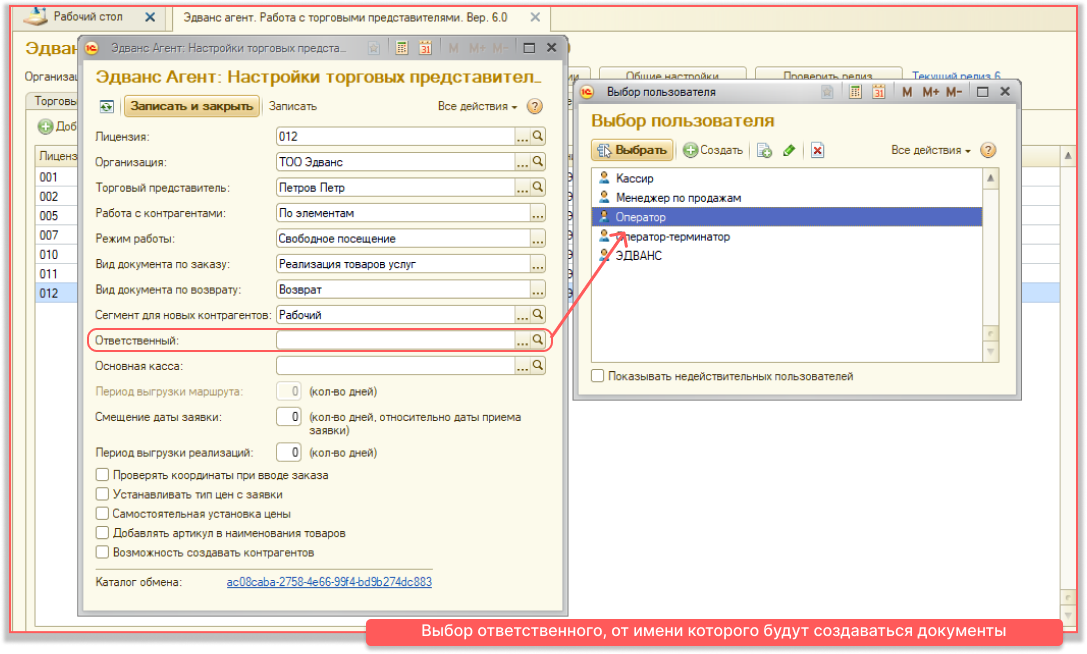Click M- button in the Выбор пользователя title bar

954,92
